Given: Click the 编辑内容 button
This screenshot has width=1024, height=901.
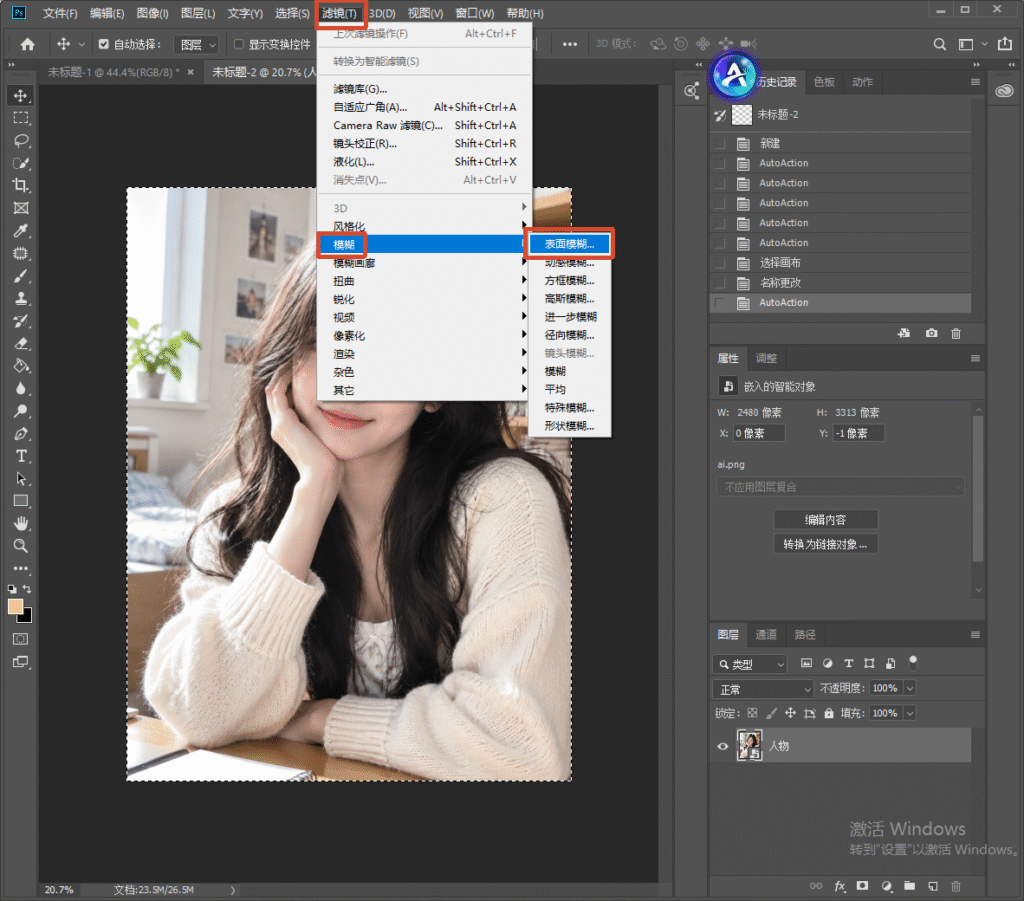Looking at the screenshot, I should [825, 520].
